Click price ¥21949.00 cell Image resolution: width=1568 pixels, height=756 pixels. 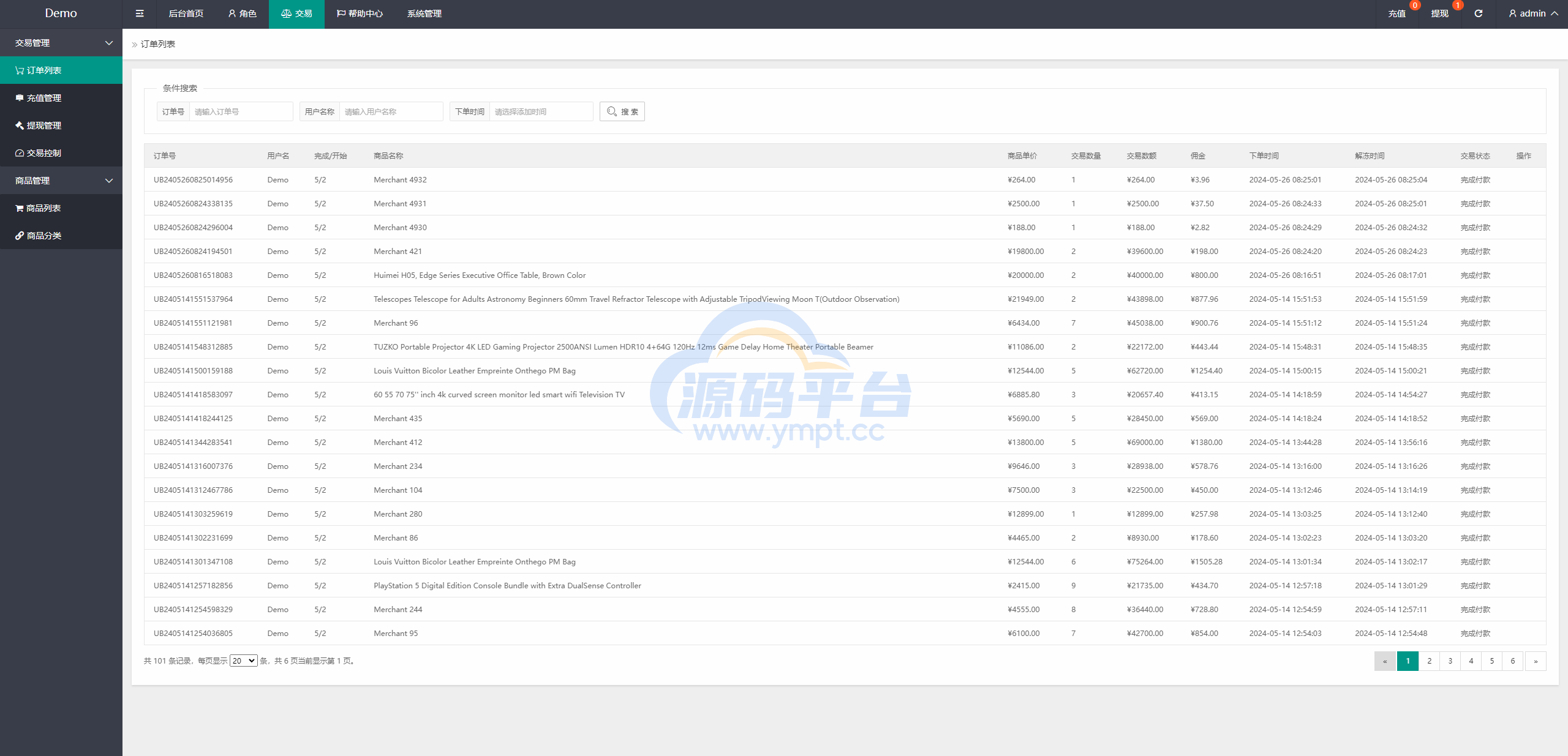(x=1025, y=299)
